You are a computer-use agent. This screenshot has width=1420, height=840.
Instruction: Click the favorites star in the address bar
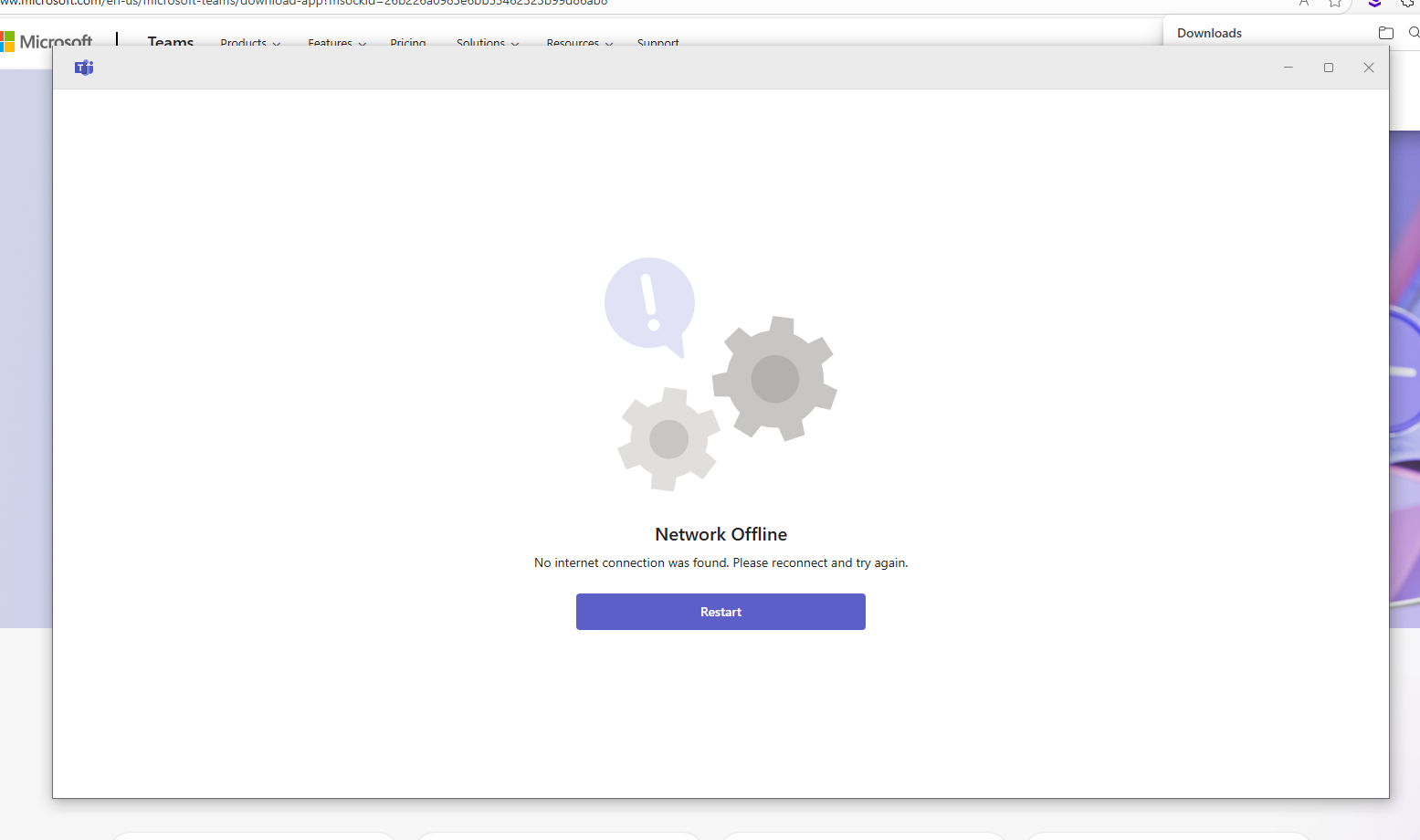1335,4
